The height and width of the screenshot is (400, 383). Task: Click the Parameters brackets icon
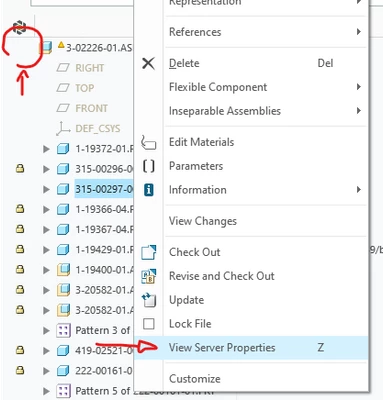point(148,166)
